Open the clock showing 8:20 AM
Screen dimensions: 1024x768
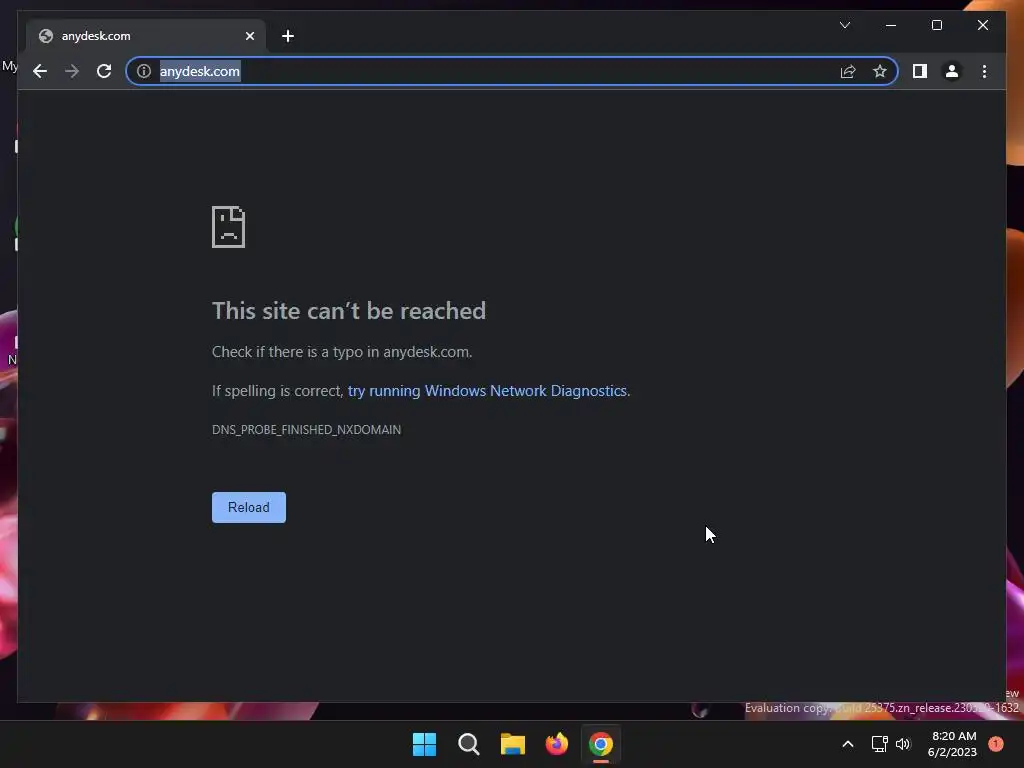(952, 744)
